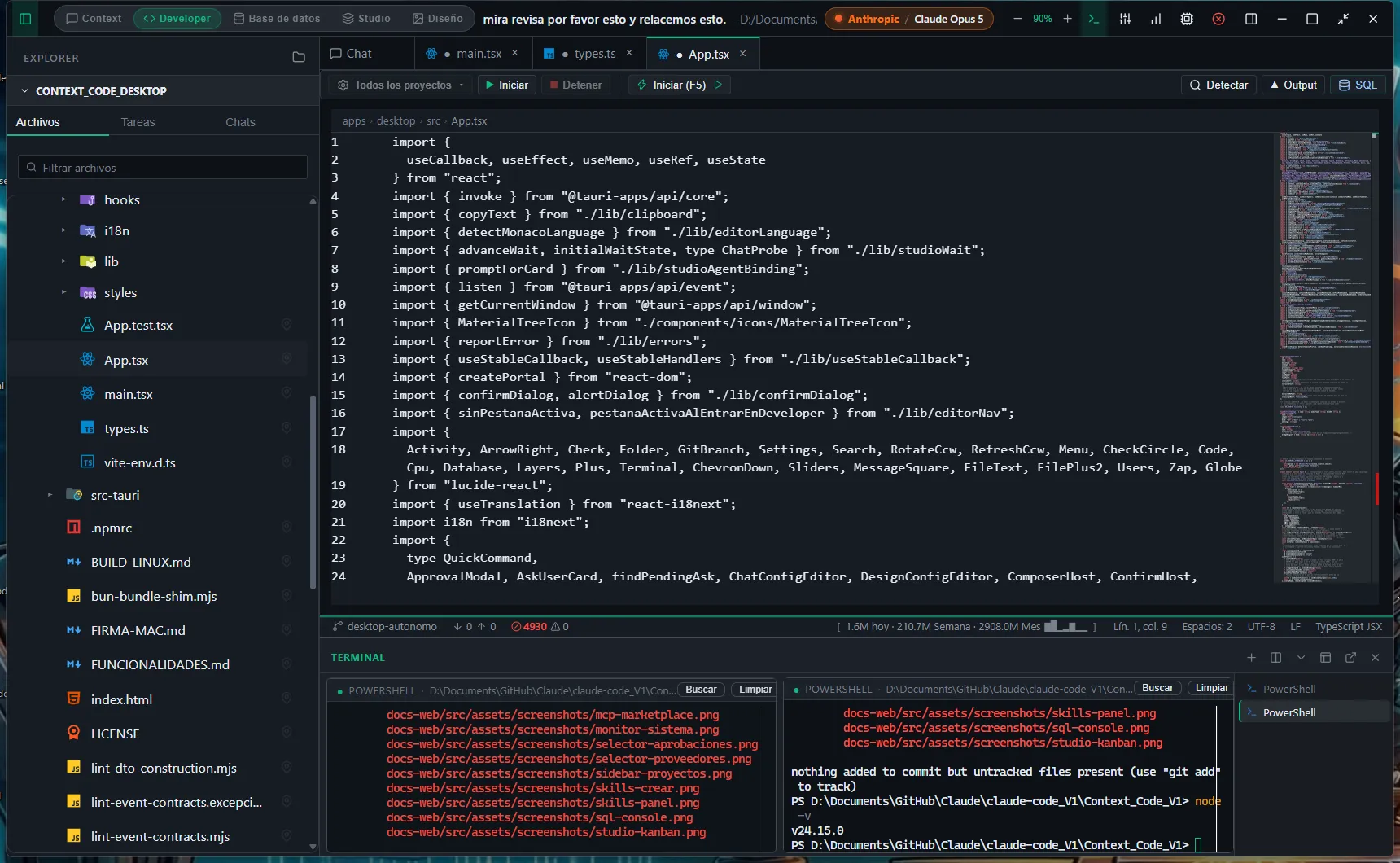1400x863 pixels.
Task: Switch to the Diseño mode tab
Action: tap(437, 18)
